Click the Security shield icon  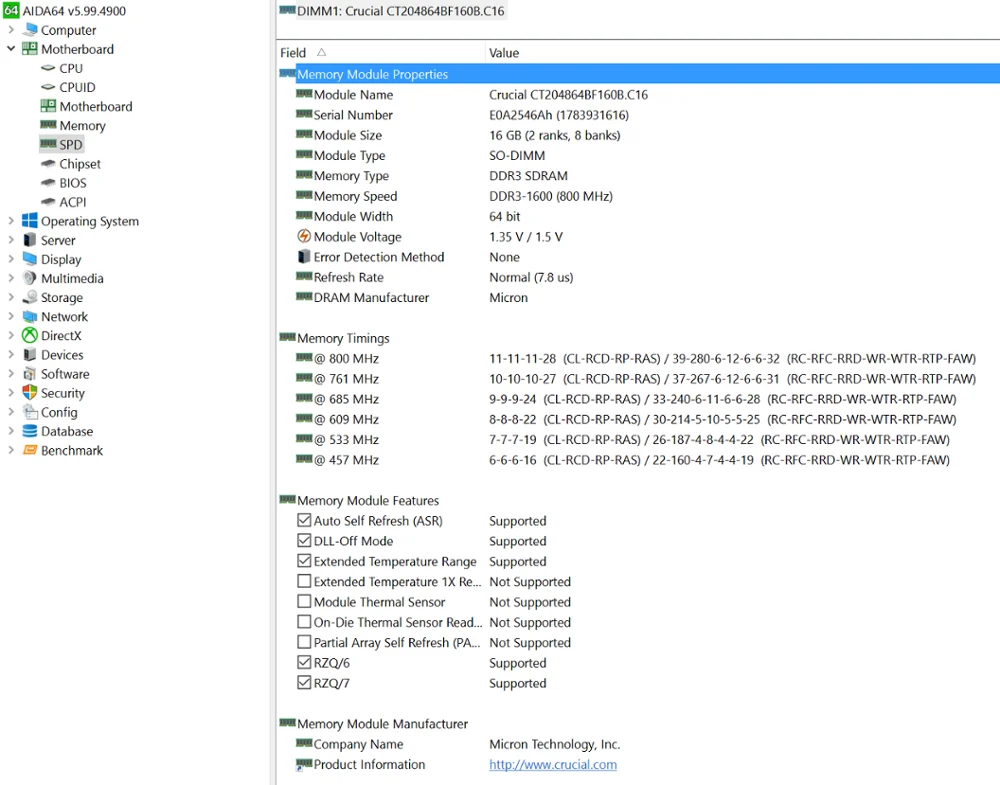[29, 392]
